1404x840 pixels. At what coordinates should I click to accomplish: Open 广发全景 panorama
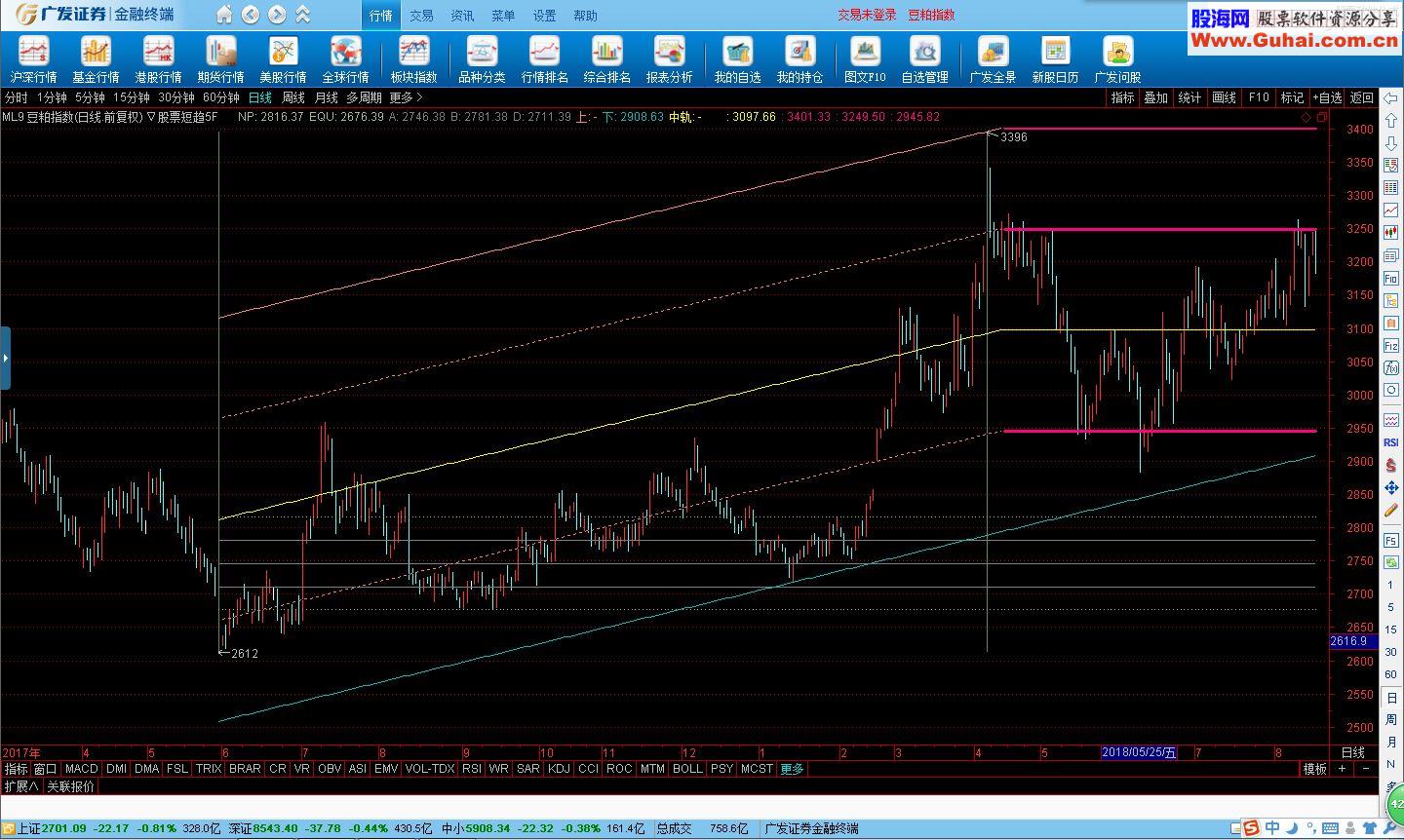(x=993, y=60)
